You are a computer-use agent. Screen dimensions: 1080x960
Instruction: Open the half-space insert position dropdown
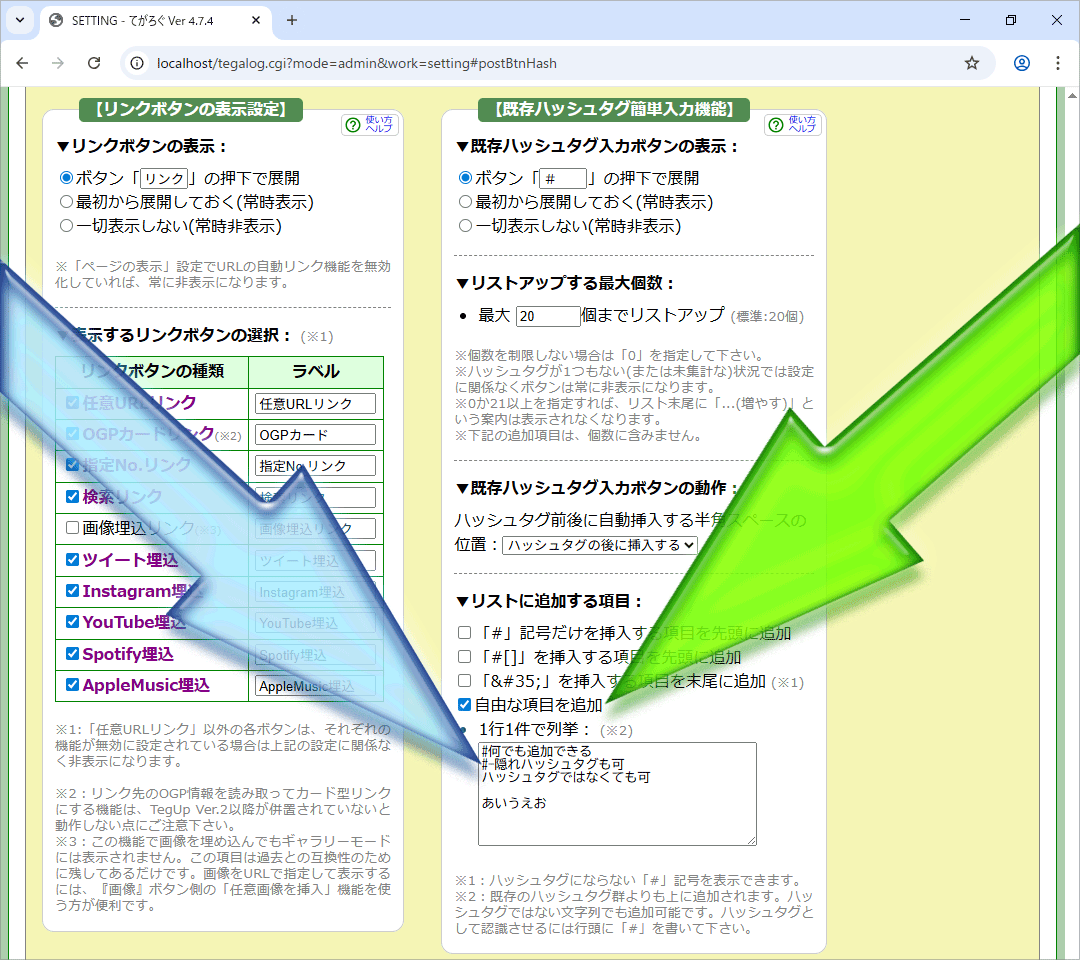(x=600, y=545)
